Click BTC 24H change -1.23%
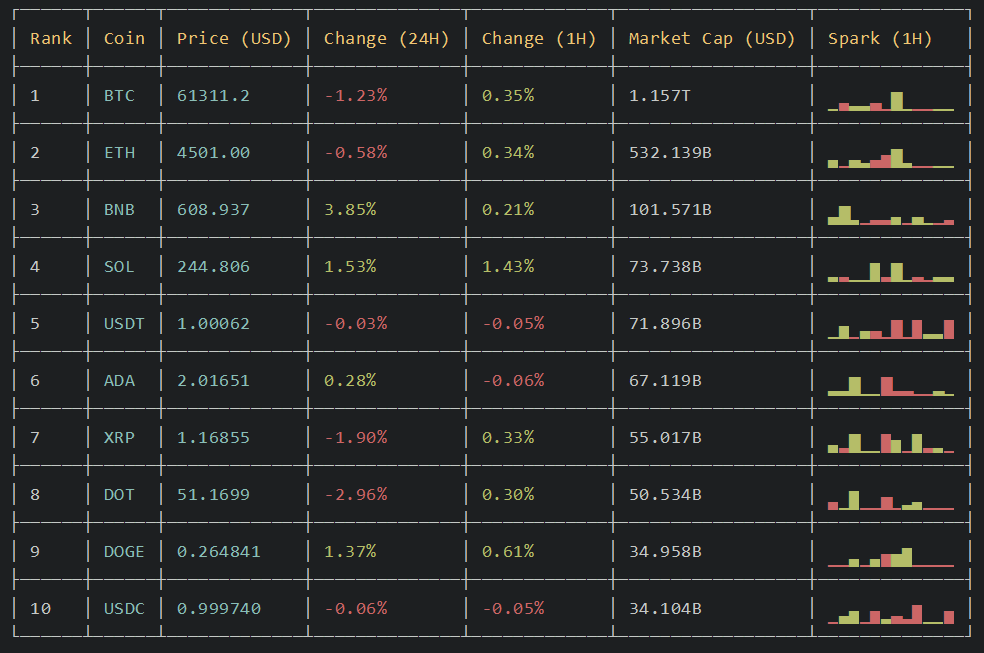 click(356, 96)
